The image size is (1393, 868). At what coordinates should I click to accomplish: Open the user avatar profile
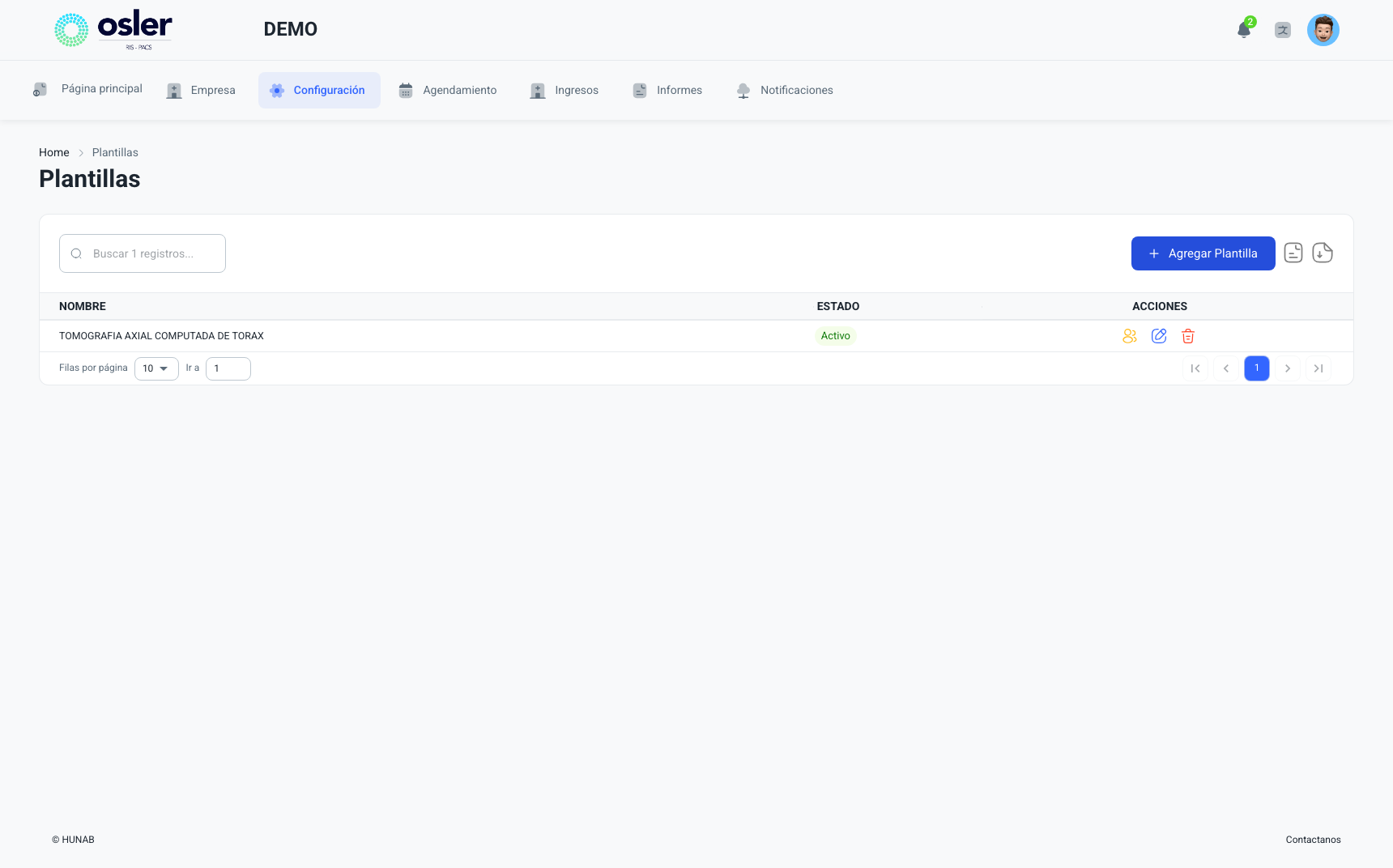[x=1323, y=30]
